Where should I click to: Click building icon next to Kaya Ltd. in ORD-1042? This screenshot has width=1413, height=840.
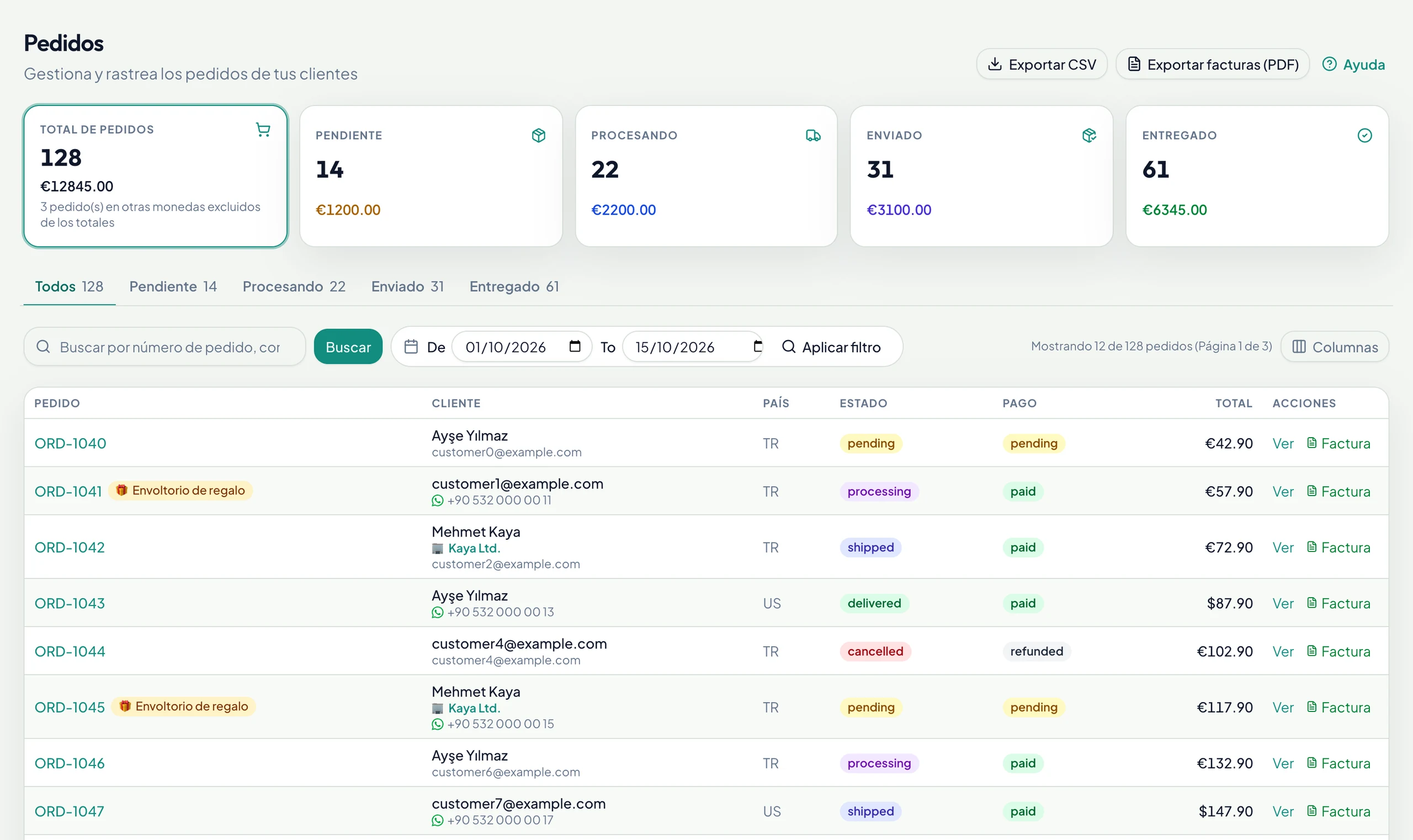[437, 549]
